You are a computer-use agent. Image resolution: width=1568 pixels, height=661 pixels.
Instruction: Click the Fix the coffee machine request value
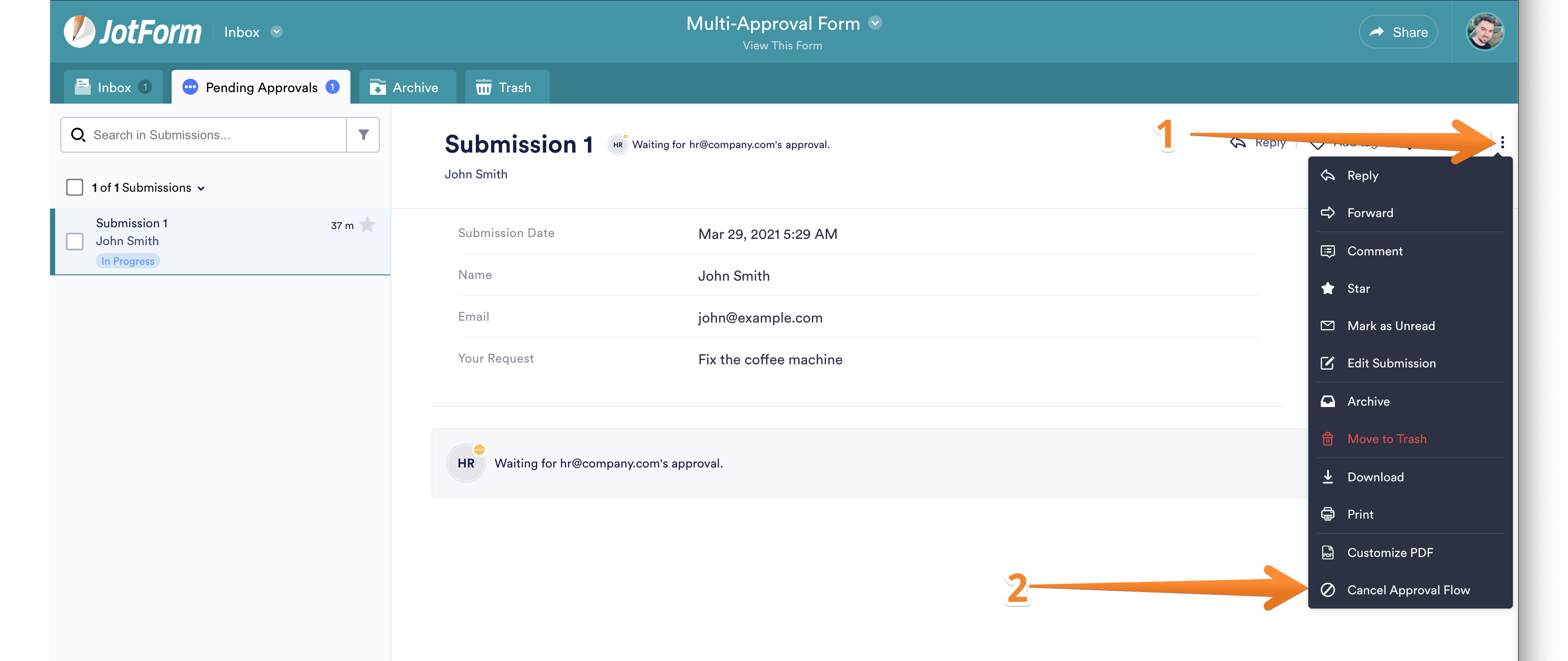click(770, 360)
